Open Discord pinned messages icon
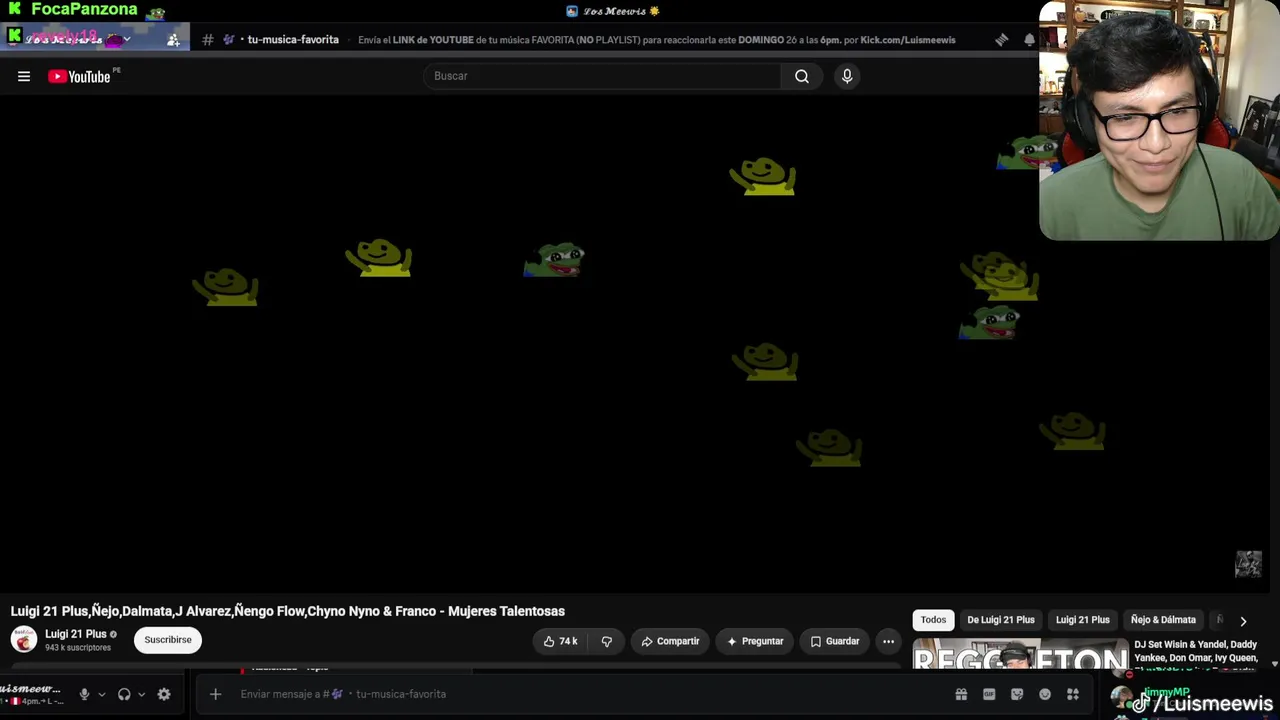 (x=1001, y=40)
